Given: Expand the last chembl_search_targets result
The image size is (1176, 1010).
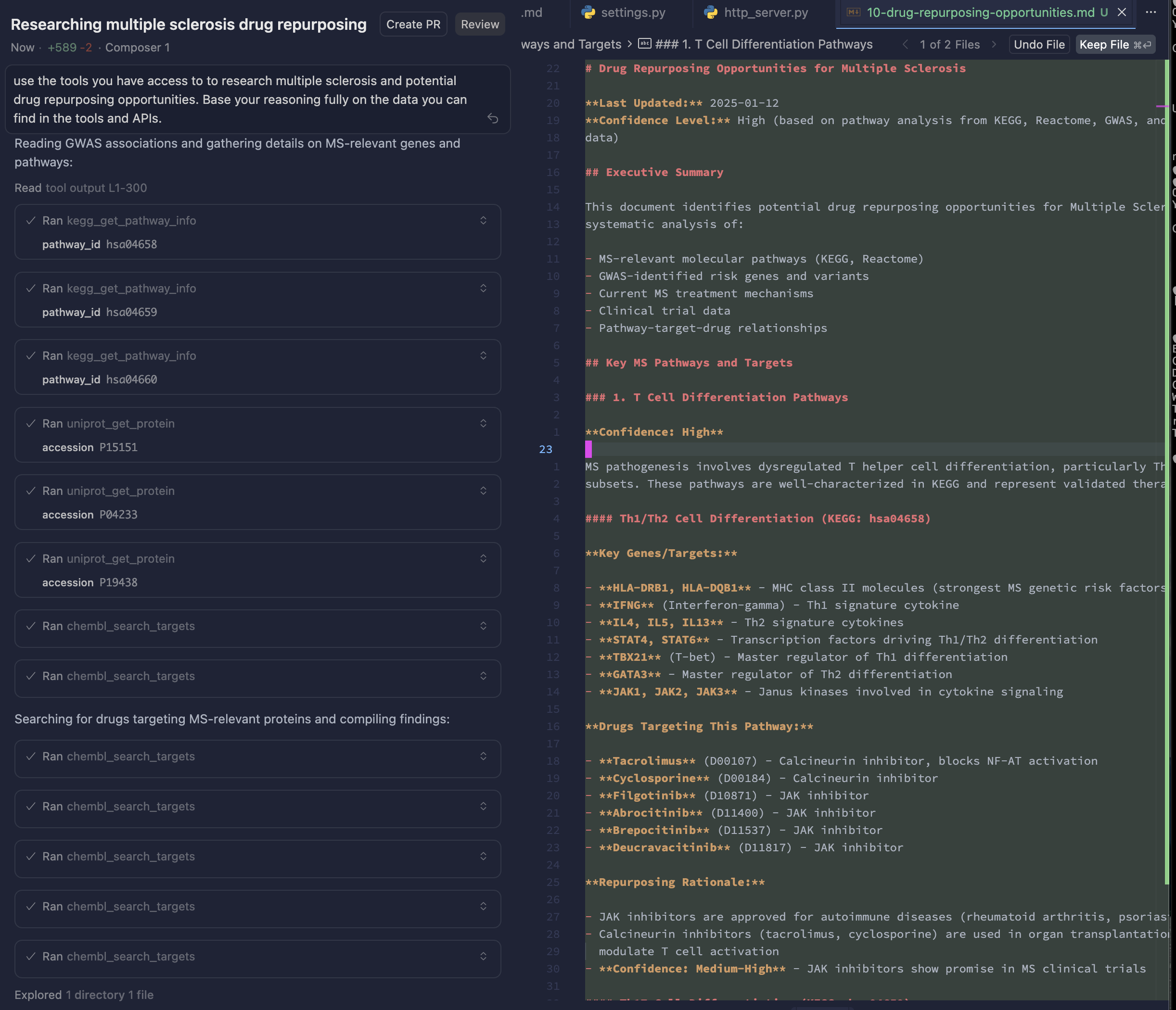Looking at the screenshot, I should pyautogui.click(x=483, y=956).
